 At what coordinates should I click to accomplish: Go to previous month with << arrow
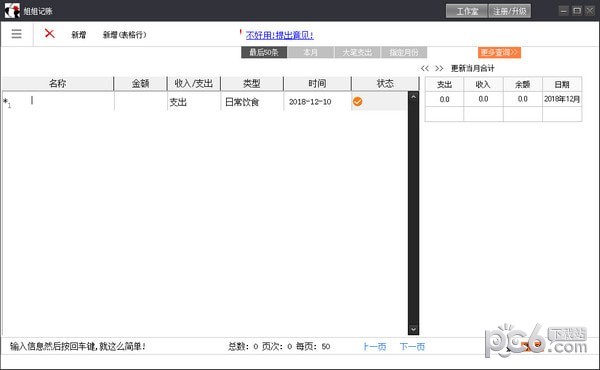pos(425,68)
